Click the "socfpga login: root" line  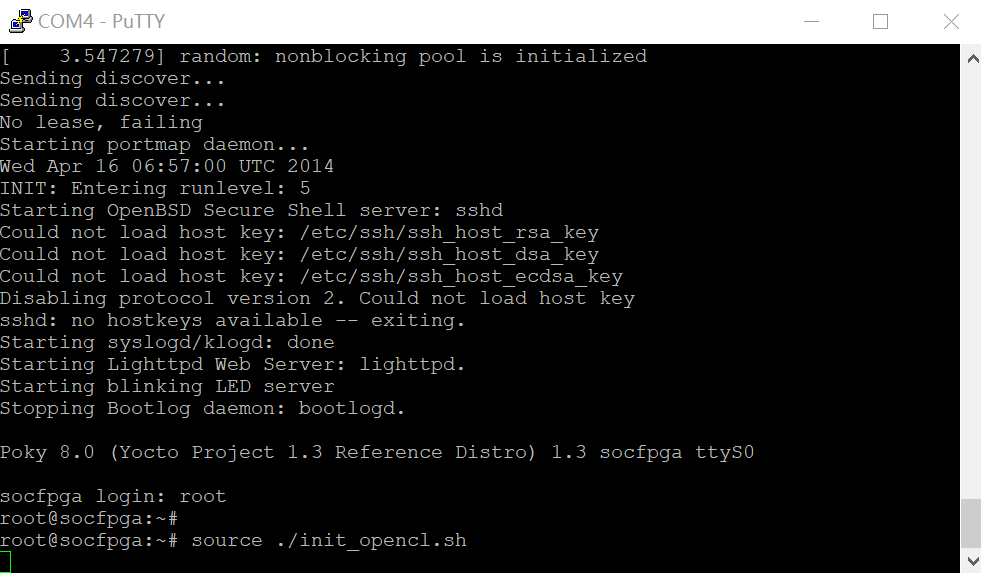(113, 497)
